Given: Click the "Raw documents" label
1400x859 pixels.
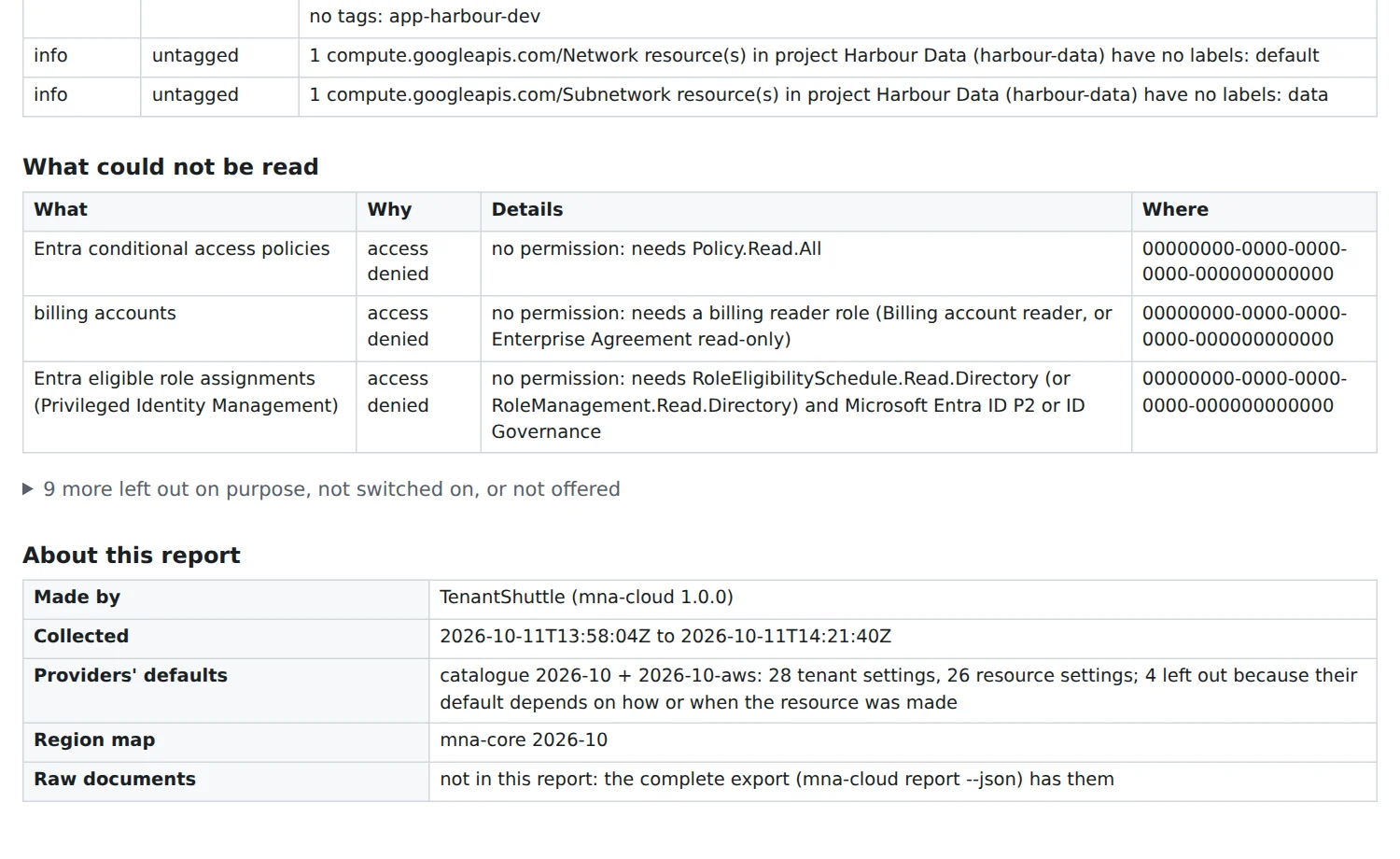Looking at the screenshot, I should [115, 779].
